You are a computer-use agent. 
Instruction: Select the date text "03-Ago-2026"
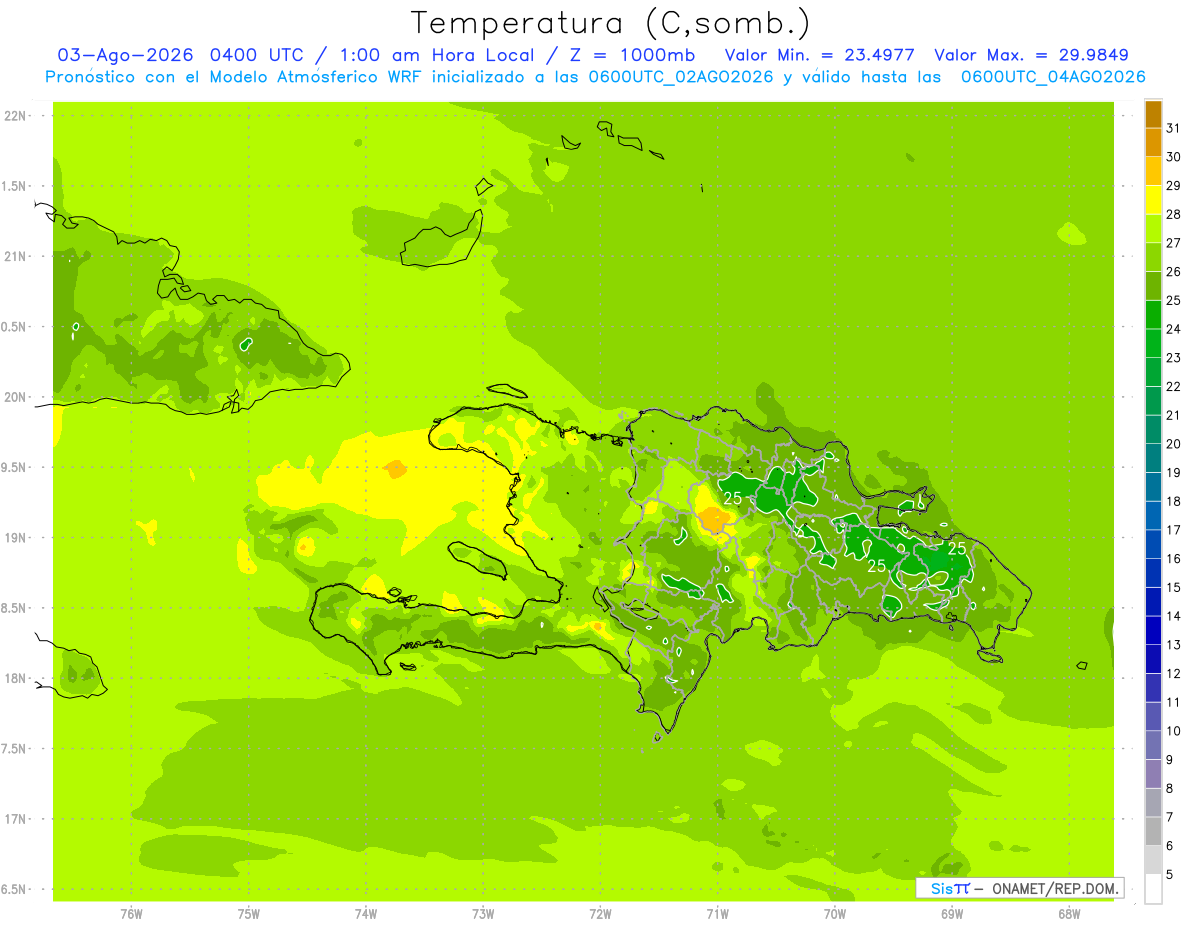tap(126, 55)
